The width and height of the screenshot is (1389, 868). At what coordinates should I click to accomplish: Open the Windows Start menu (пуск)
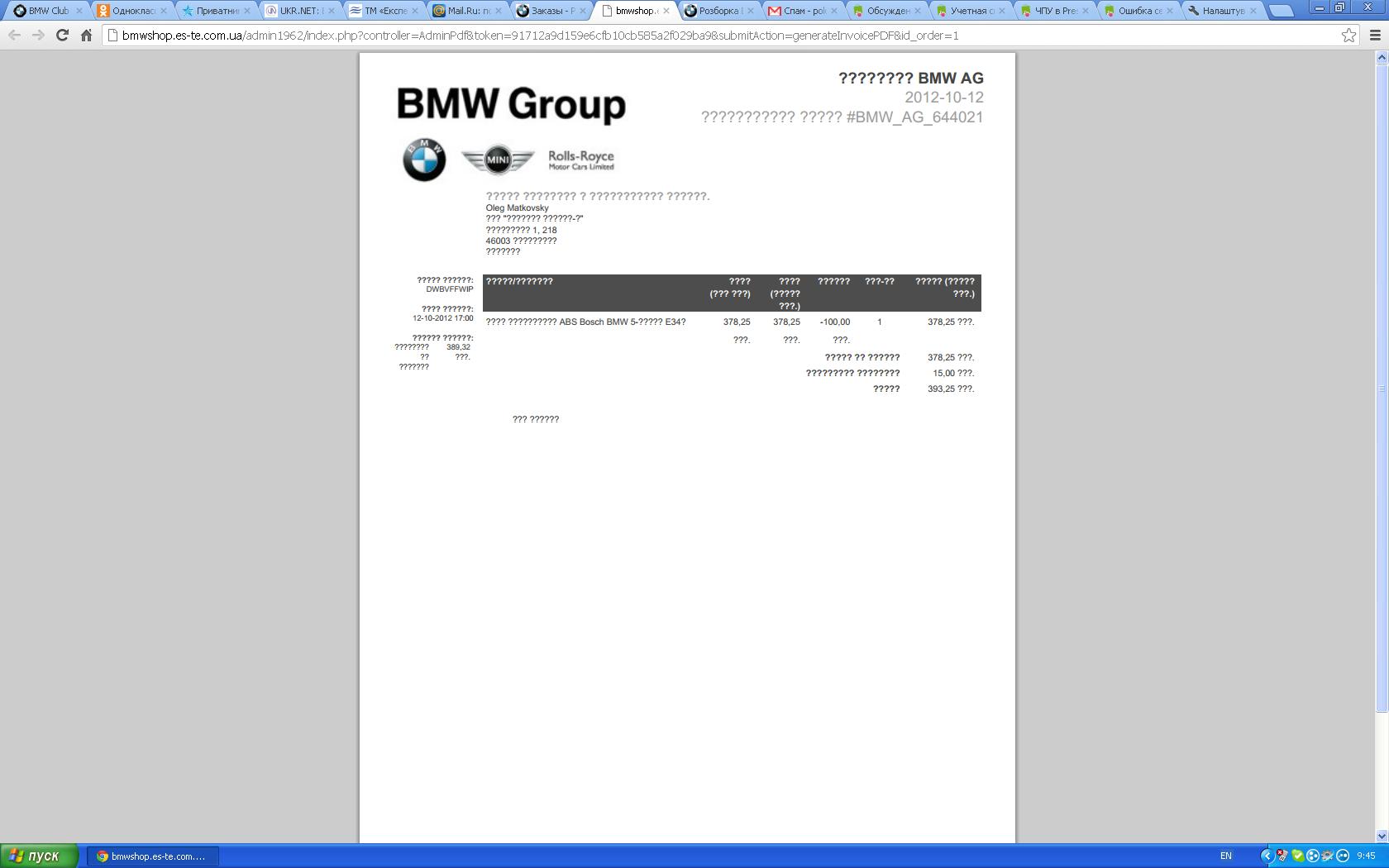click(40, 856)
